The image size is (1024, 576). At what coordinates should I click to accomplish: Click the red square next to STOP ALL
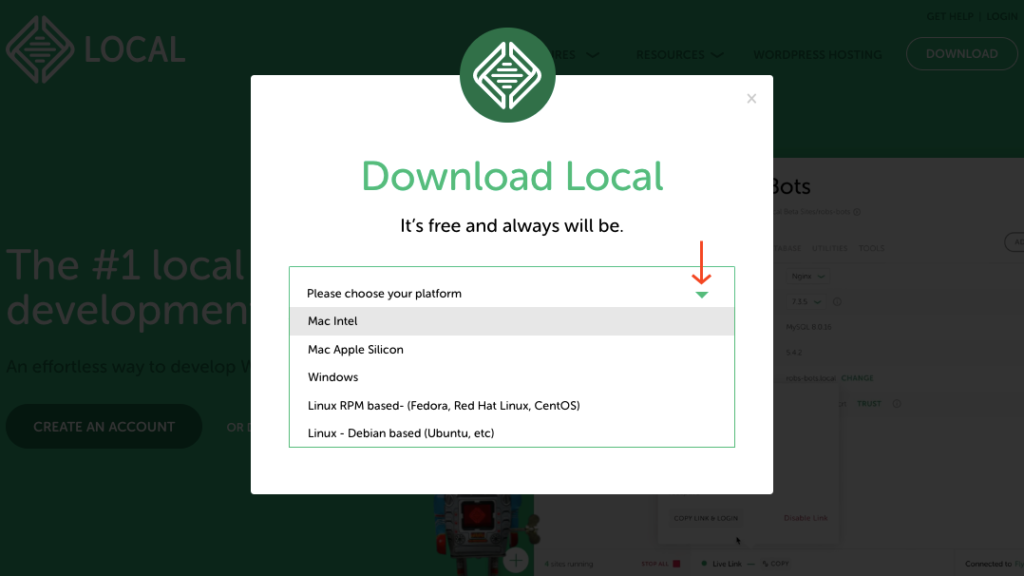(676, 562)
